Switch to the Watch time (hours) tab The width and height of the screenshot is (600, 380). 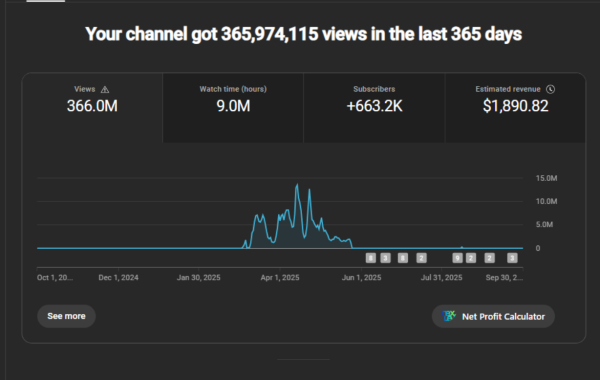point(233,108)
